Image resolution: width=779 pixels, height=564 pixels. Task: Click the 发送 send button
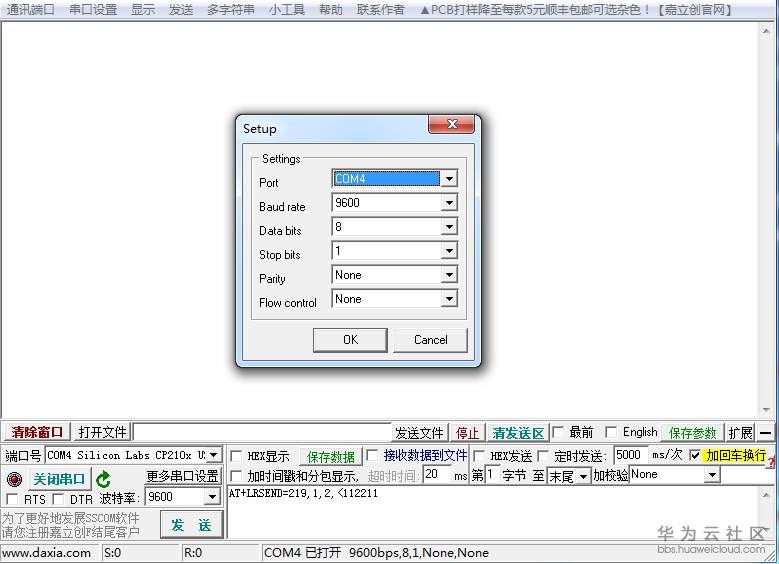pos(191,525)
